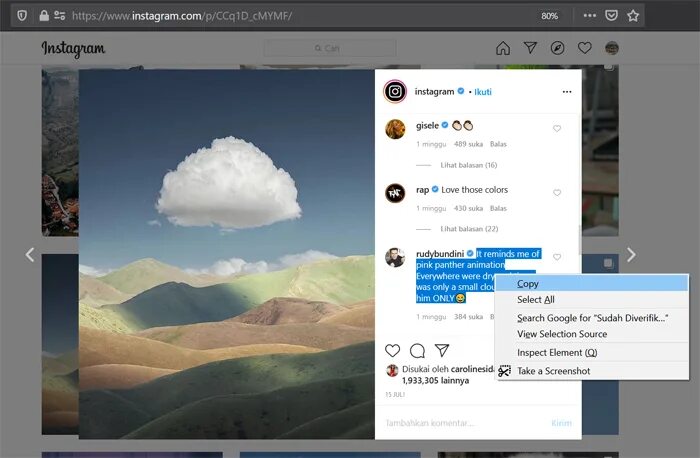Image resolution: width=700 pixels, height=458 pixels.
Task: Click Kirim to post comment
Action: [561, 423]
